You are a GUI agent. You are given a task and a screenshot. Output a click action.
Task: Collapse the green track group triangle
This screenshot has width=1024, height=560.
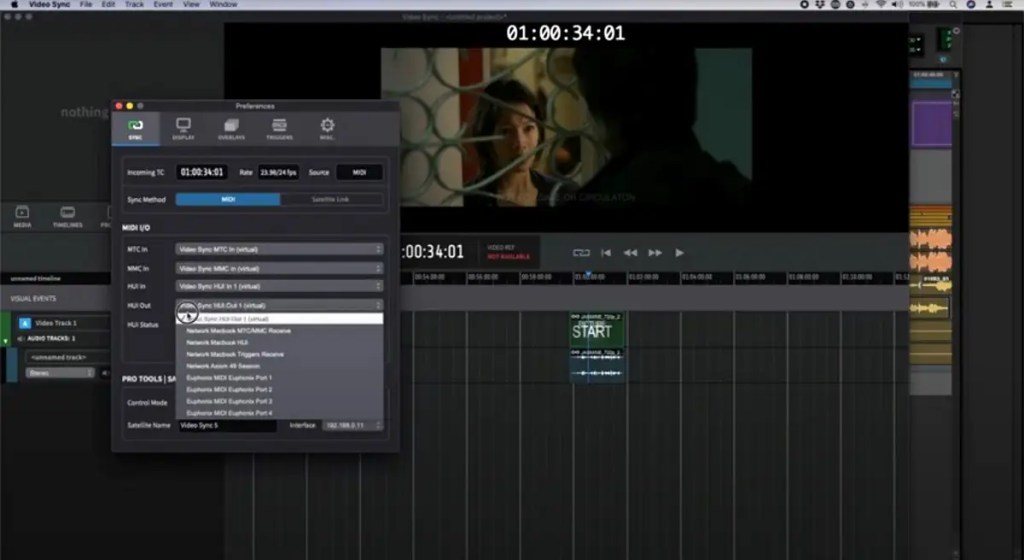5,341
